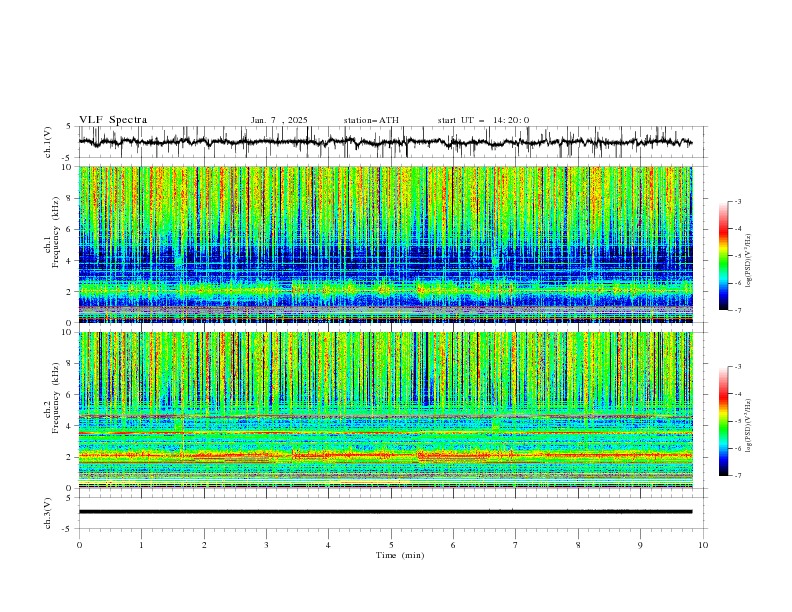Click the 'Time (min)' x-axis label
The height and width of the screenshot is (612, 792).
pyautogui.click(x=400, y=555)
